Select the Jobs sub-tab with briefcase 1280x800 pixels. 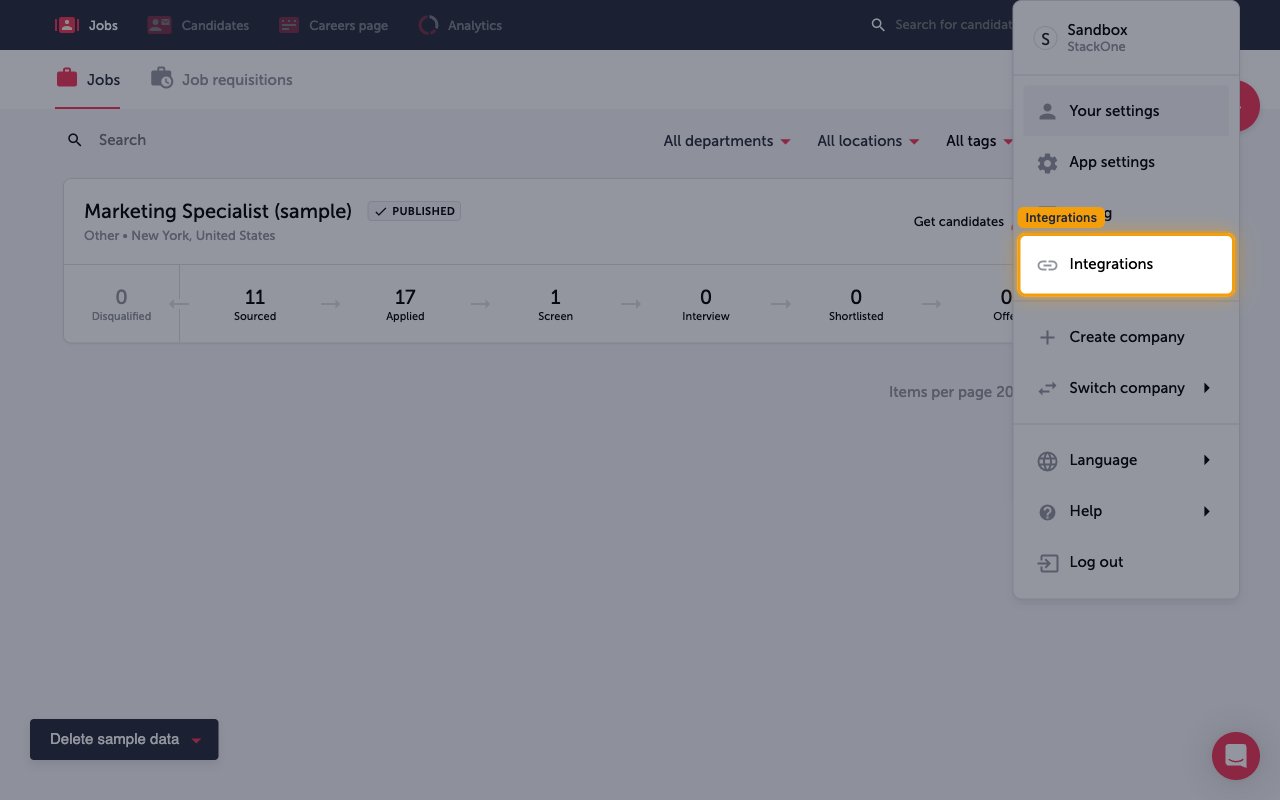[88, 79]
